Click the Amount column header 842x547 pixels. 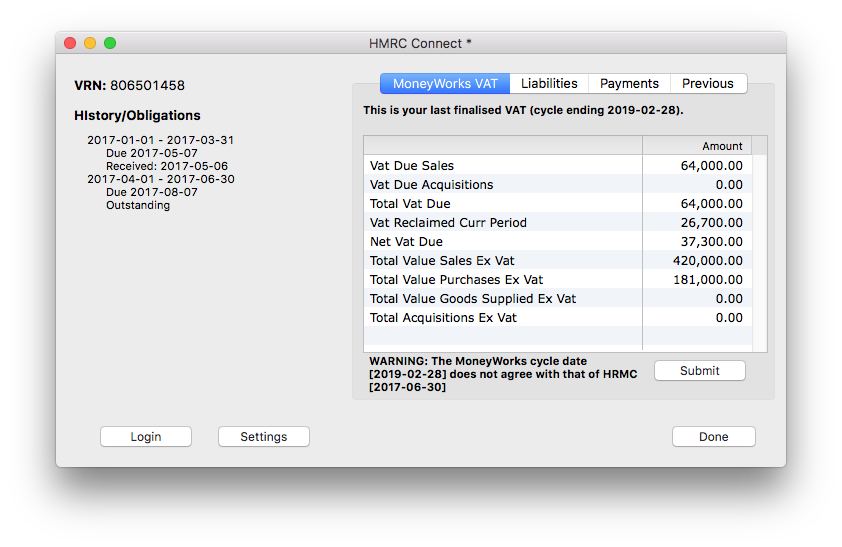coord(696,146)
